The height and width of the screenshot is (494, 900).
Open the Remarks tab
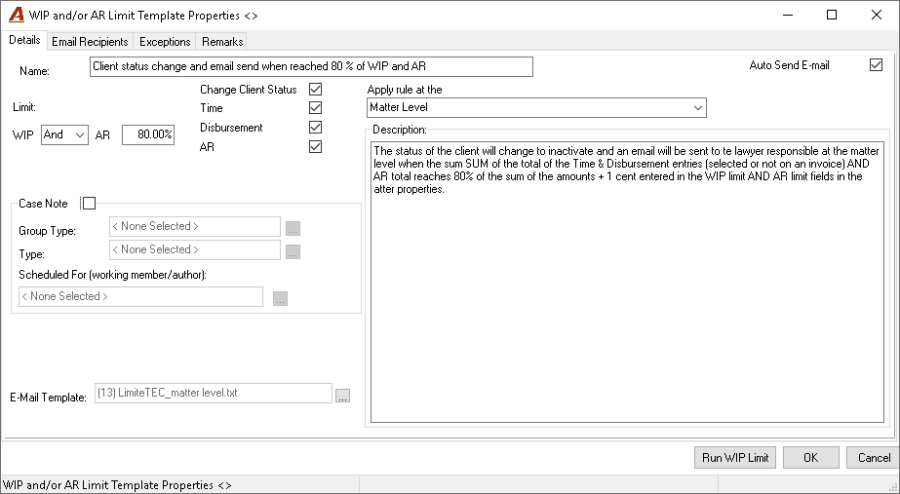[x=223, y=42]
